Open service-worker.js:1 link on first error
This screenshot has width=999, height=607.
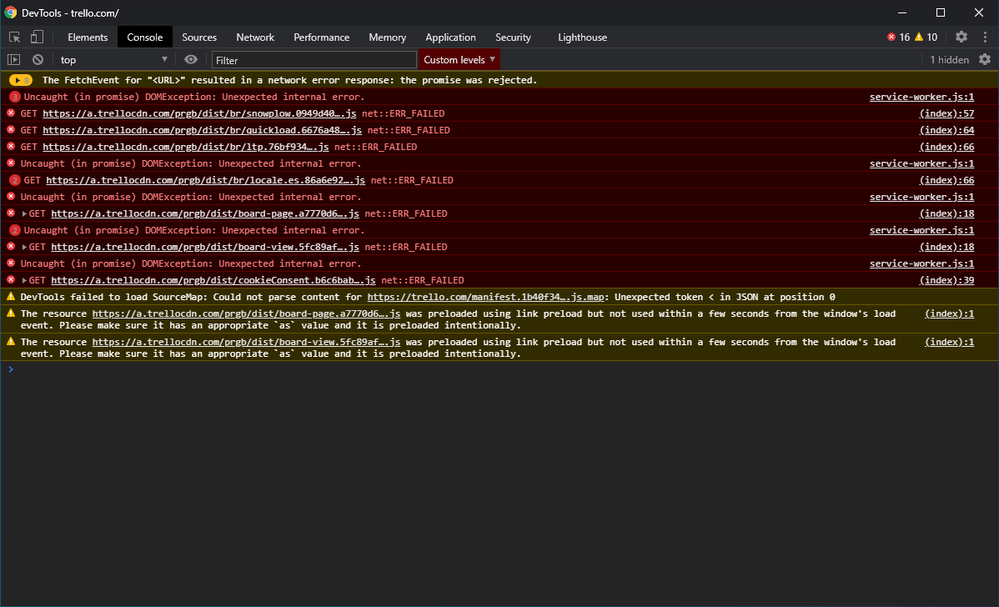pos(922,97)
